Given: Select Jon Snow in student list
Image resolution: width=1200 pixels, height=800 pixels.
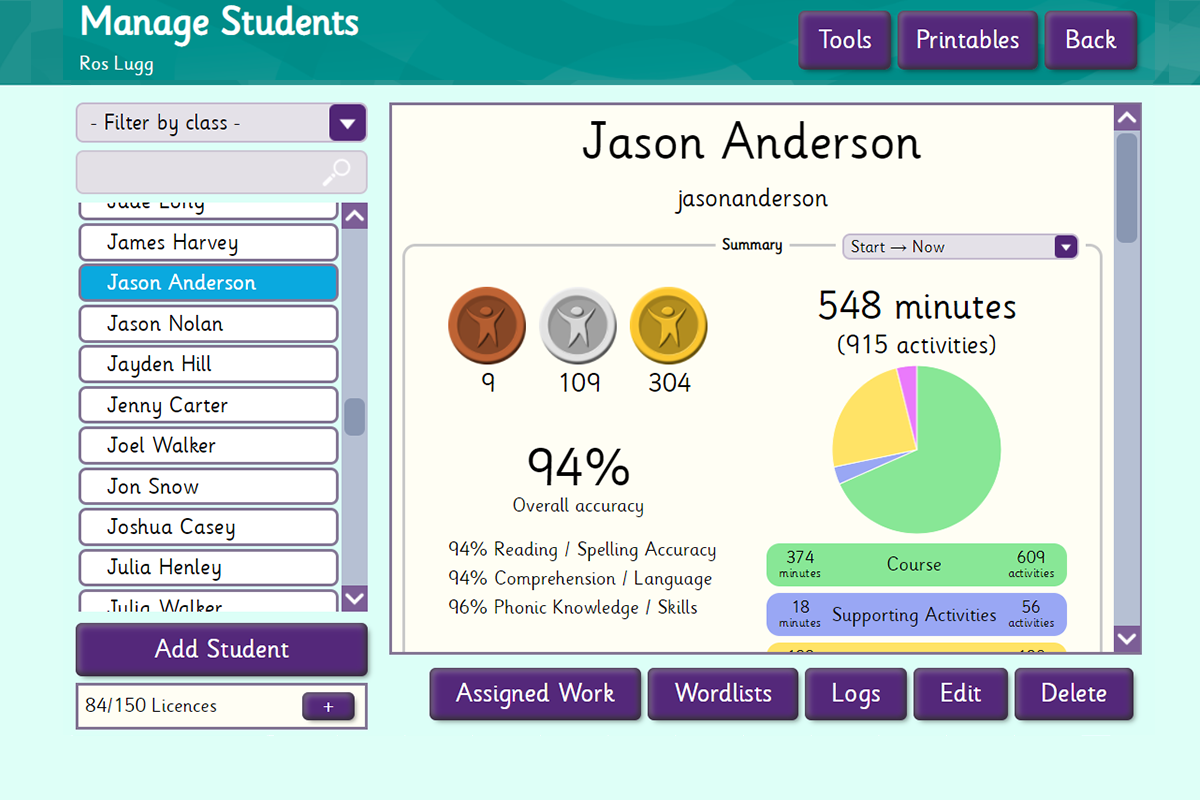Looking at the screenshot, I should (x=208, y=487).
